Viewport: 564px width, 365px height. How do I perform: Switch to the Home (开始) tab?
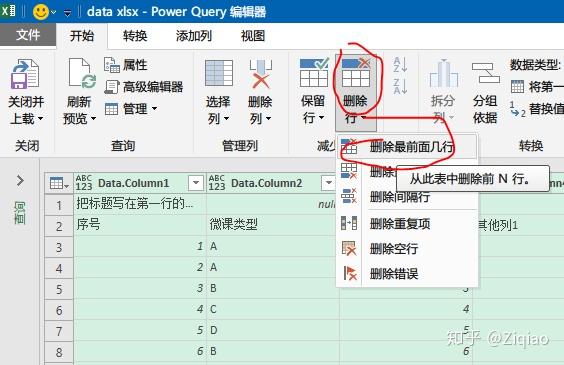click(x=82, y=36)
